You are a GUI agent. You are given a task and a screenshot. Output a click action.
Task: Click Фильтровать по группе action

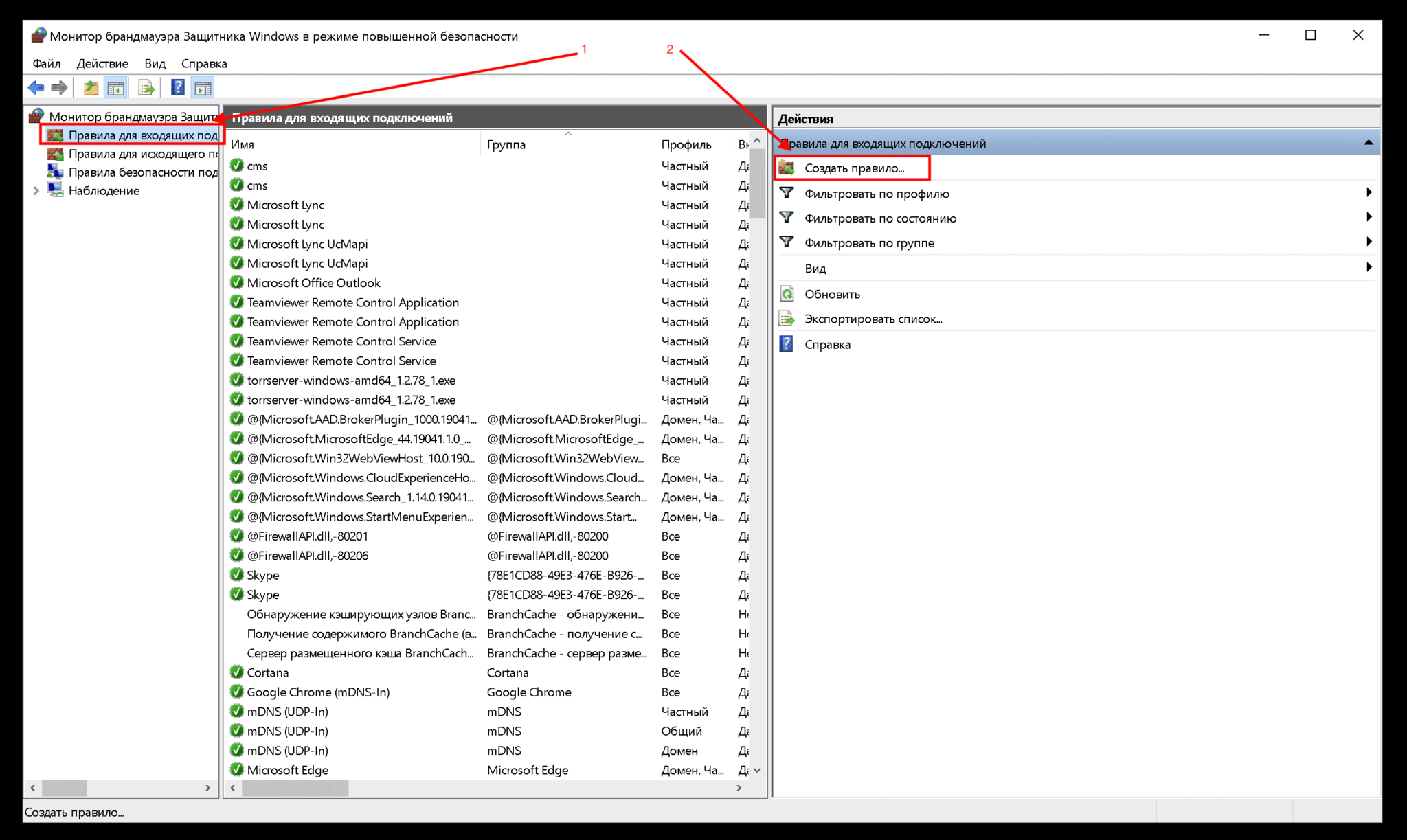click(869, 243)
